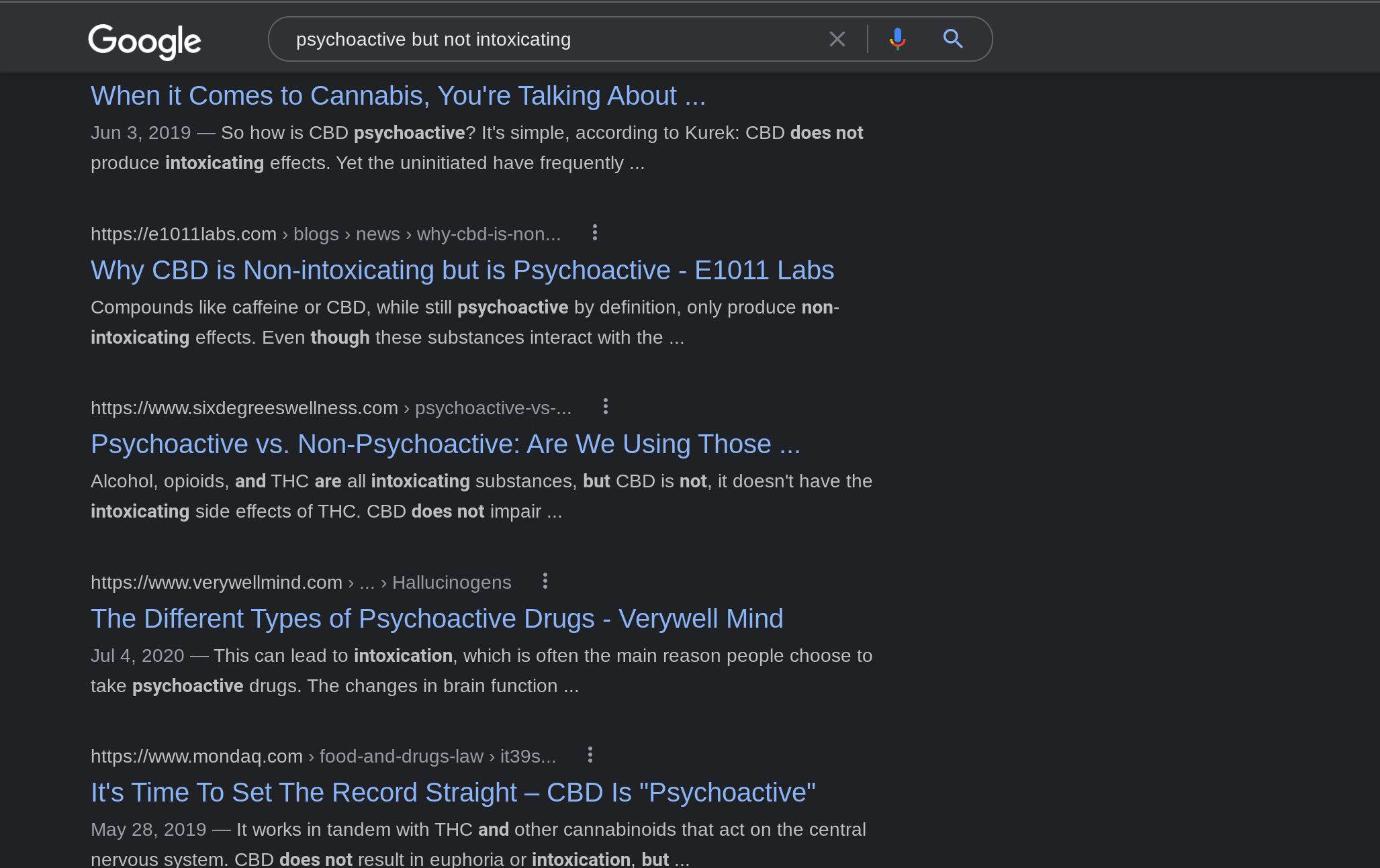Open 'The Different Types of Psychoactive Drugs' link
The height and width of the screenshot is (868, 1380).
pyautogui.click(x=436, y=619)
